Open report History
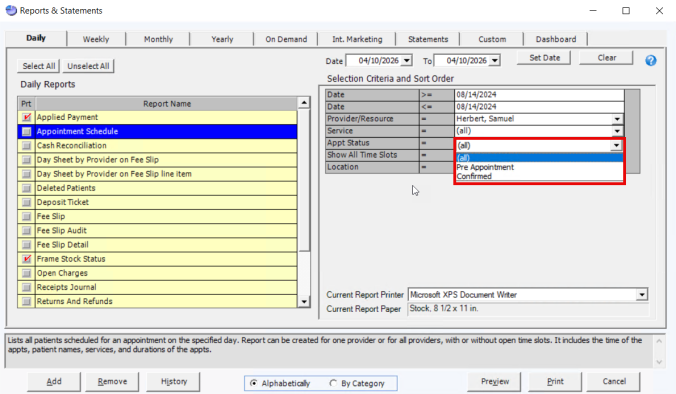This screenshot has height=394, width=676. tap(174, 381)
